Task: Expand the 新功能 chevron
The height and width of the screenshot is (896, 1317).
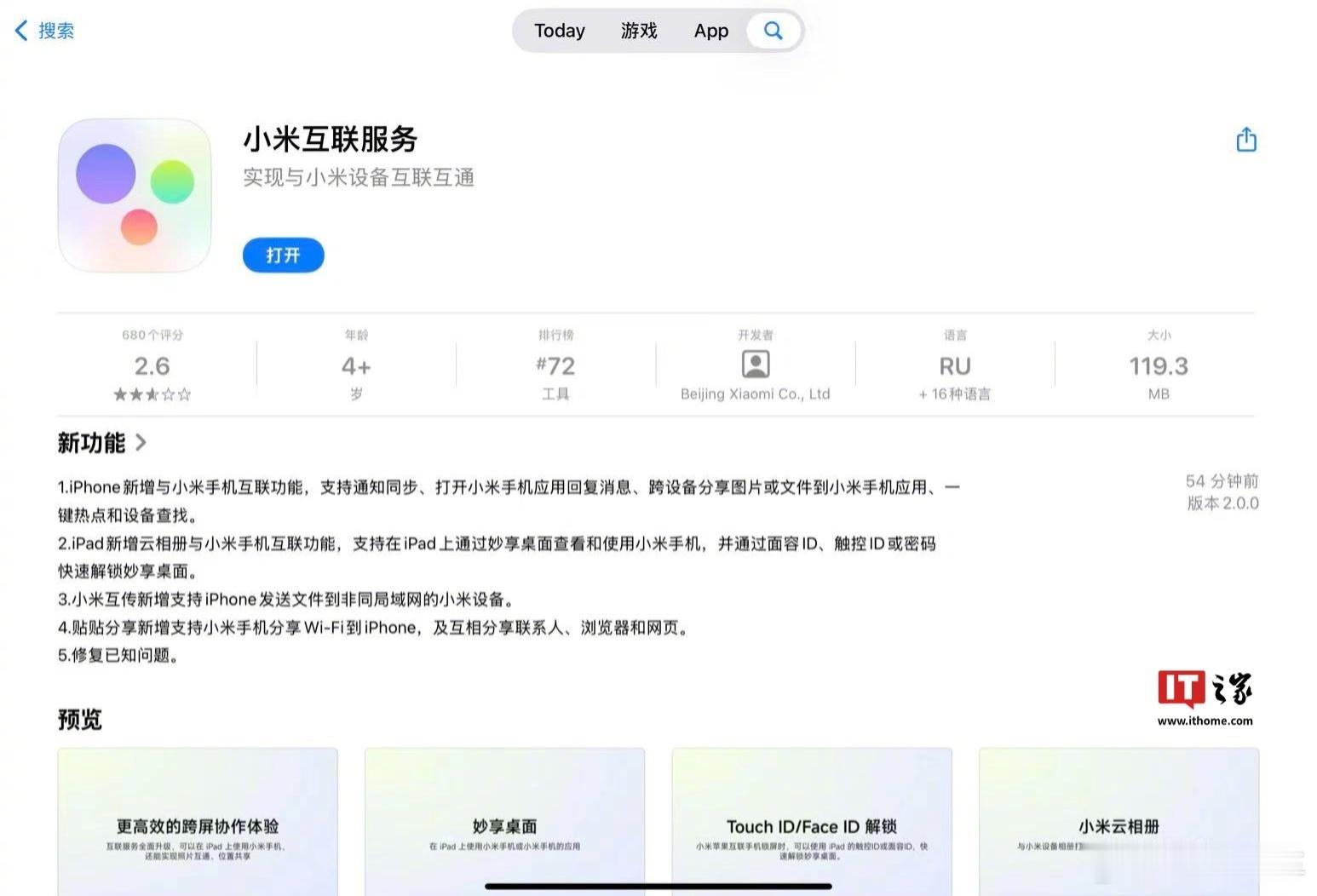Action: pyautogui.click(x=141, y=442)
